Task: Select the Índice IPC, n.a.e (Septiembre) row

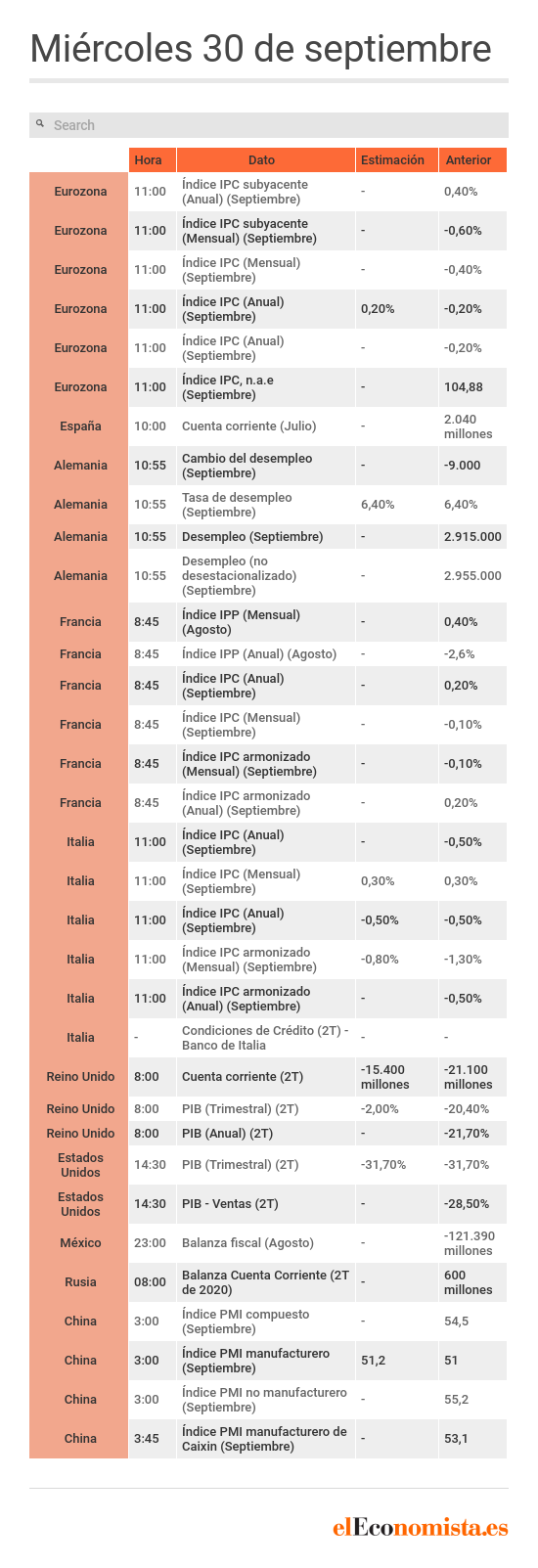Action: (268, 387)
